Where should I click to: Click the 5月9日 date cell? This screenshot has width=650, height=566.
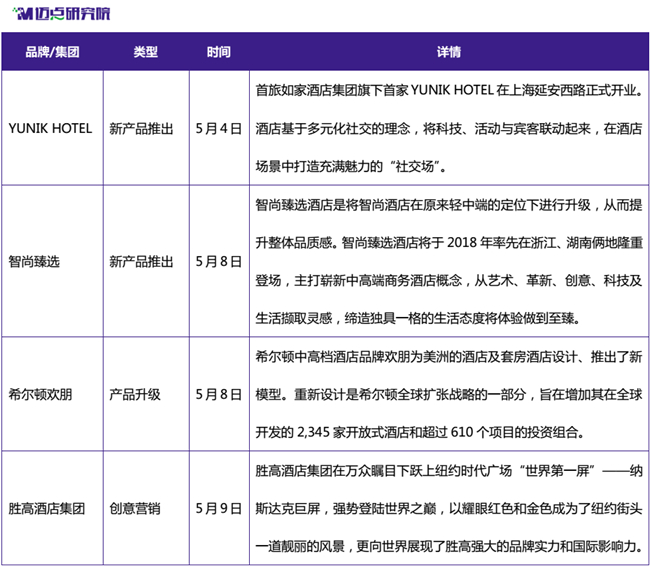[x=219, y=508]
